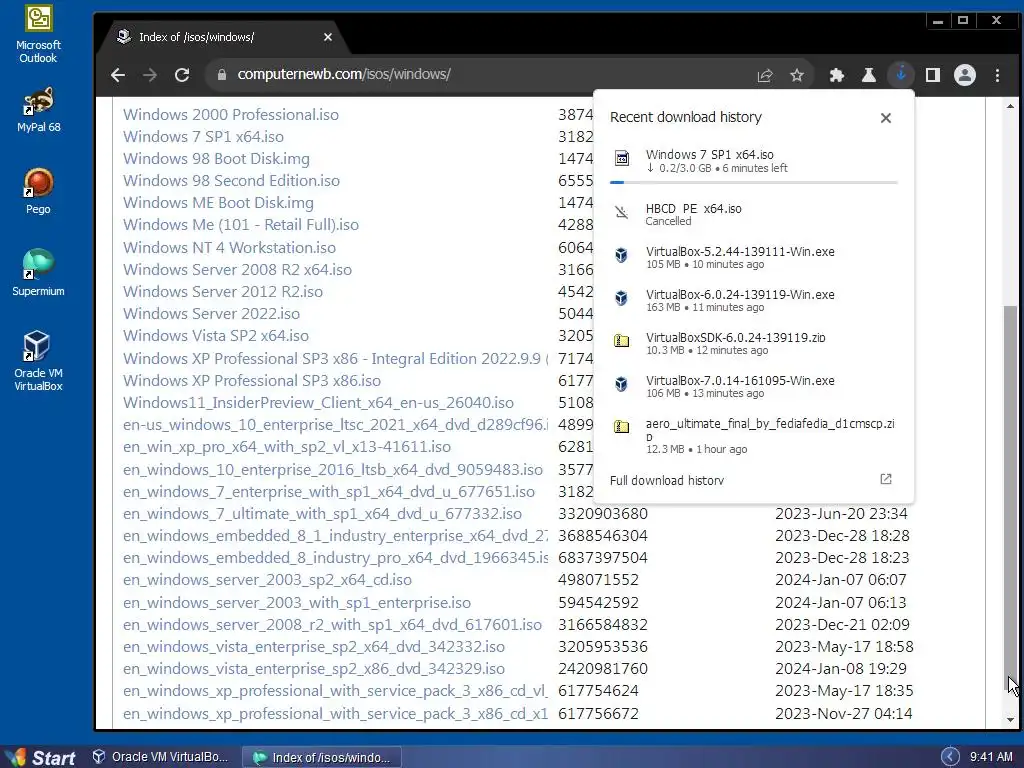This screenshot has width=1024, height=768.
Task: Open the side panel icon
Action: (x=933, y=75)
